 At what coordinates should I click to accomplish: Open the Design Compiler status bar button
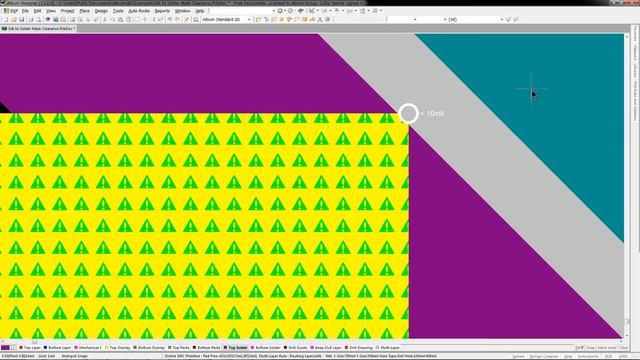pyautogui.click(x=544, y=356)
